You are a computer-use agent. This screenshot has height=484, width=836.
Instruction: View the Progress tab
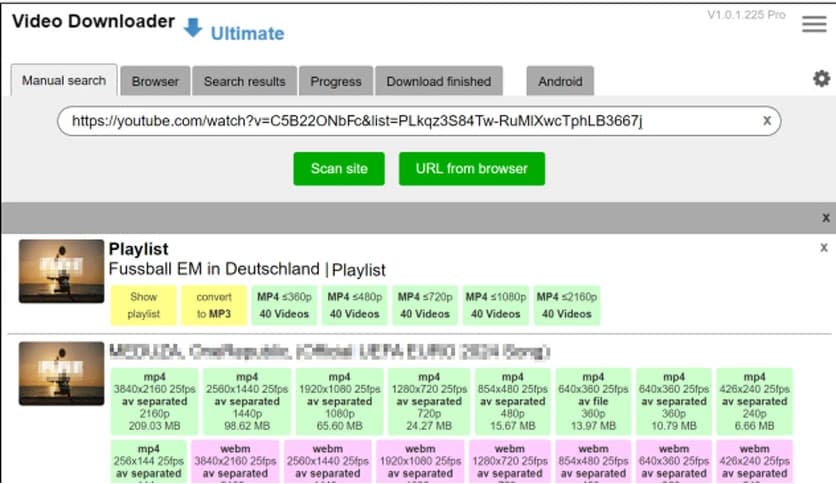click(x=336, y=81)
